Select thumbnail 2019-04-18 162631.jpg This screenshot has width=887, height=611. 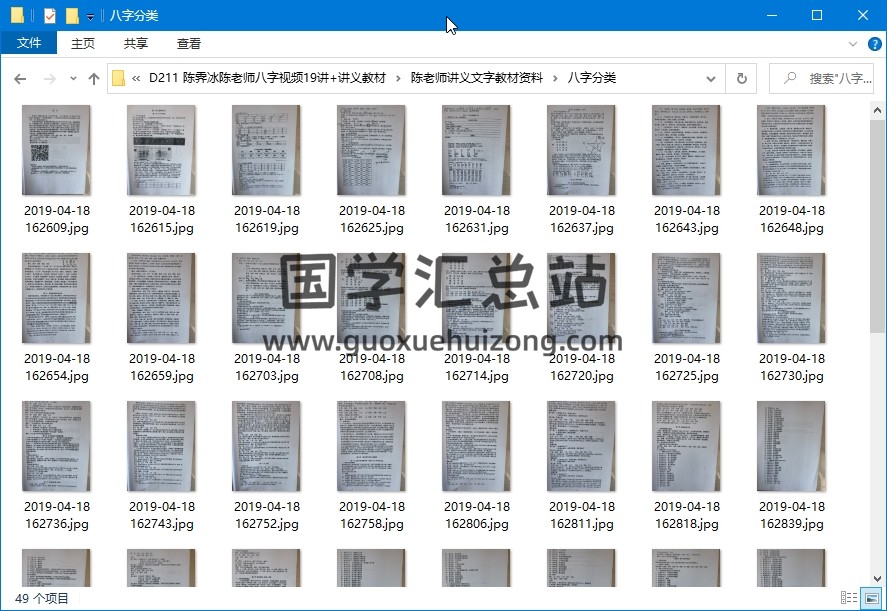click(x=476, y=150)
